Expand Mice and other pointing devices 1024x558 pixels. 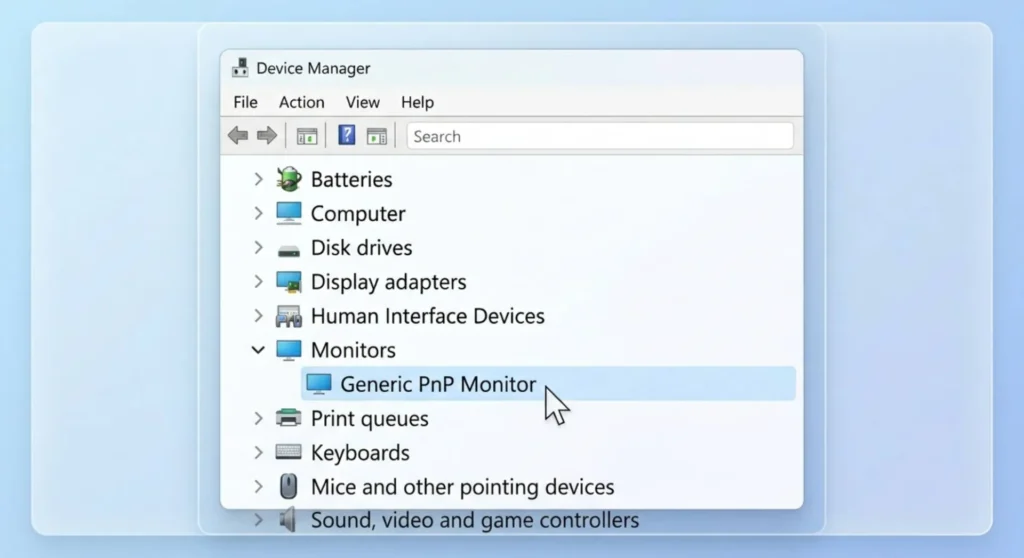pos(259,486)
